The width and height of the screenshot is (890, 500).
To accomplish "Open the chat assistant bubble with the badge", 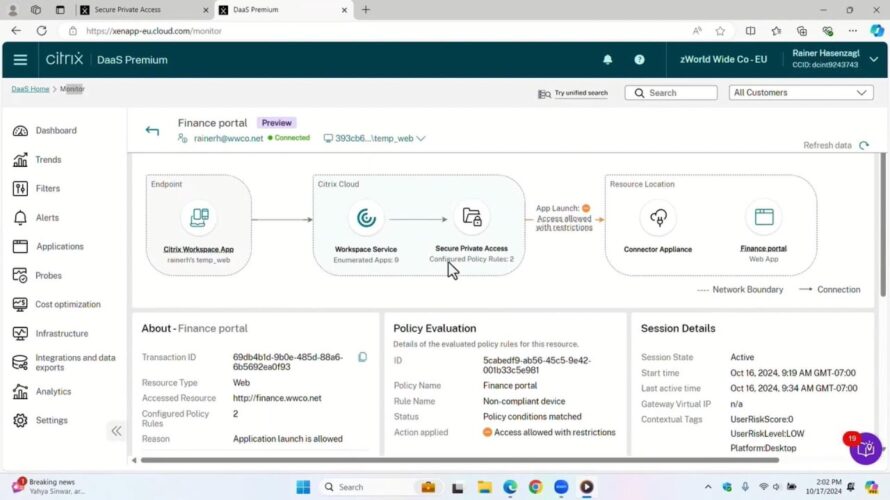I will point(865,448).
